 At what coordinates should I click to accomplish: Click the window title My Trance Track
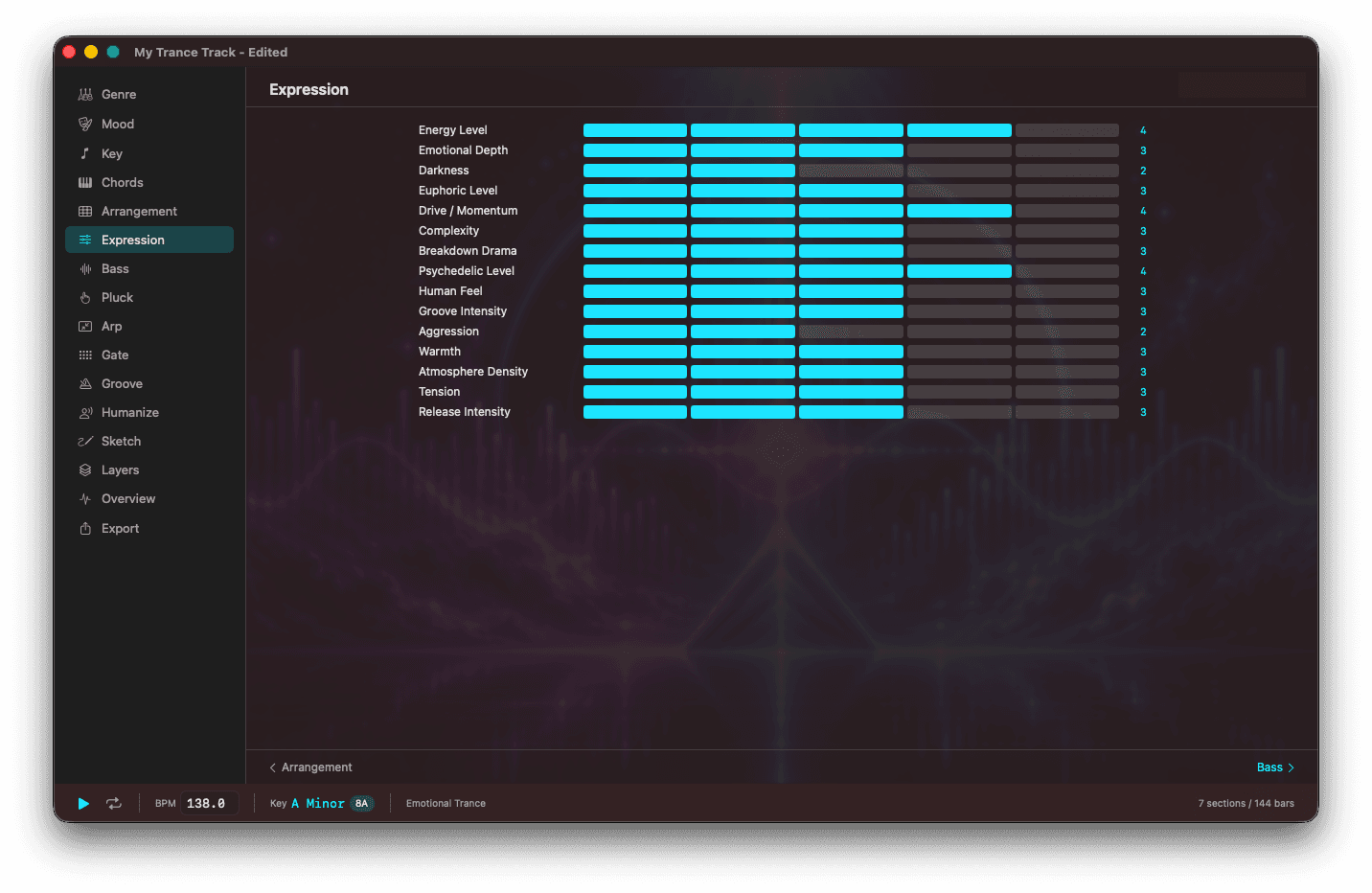(211, 53)
